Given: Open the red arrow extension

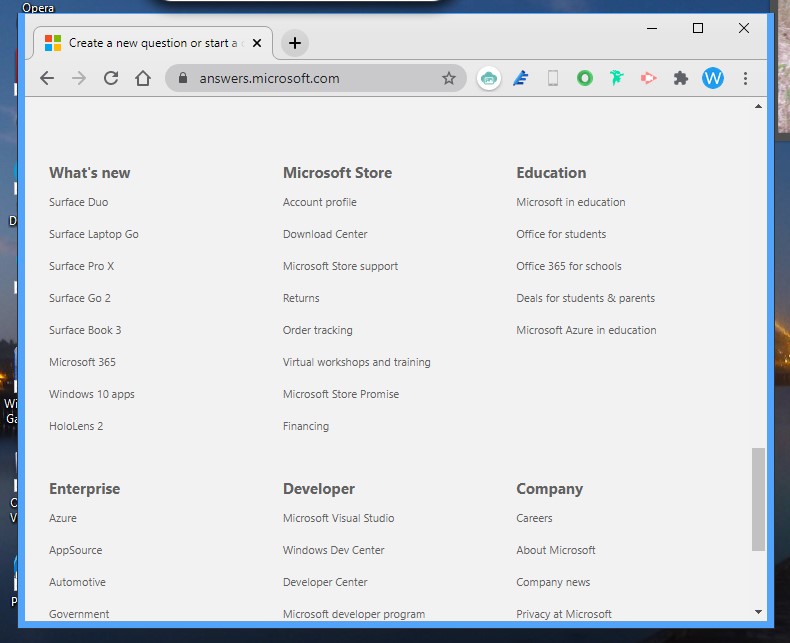Looking at the screenshot, I should click(x=648, y=78).
